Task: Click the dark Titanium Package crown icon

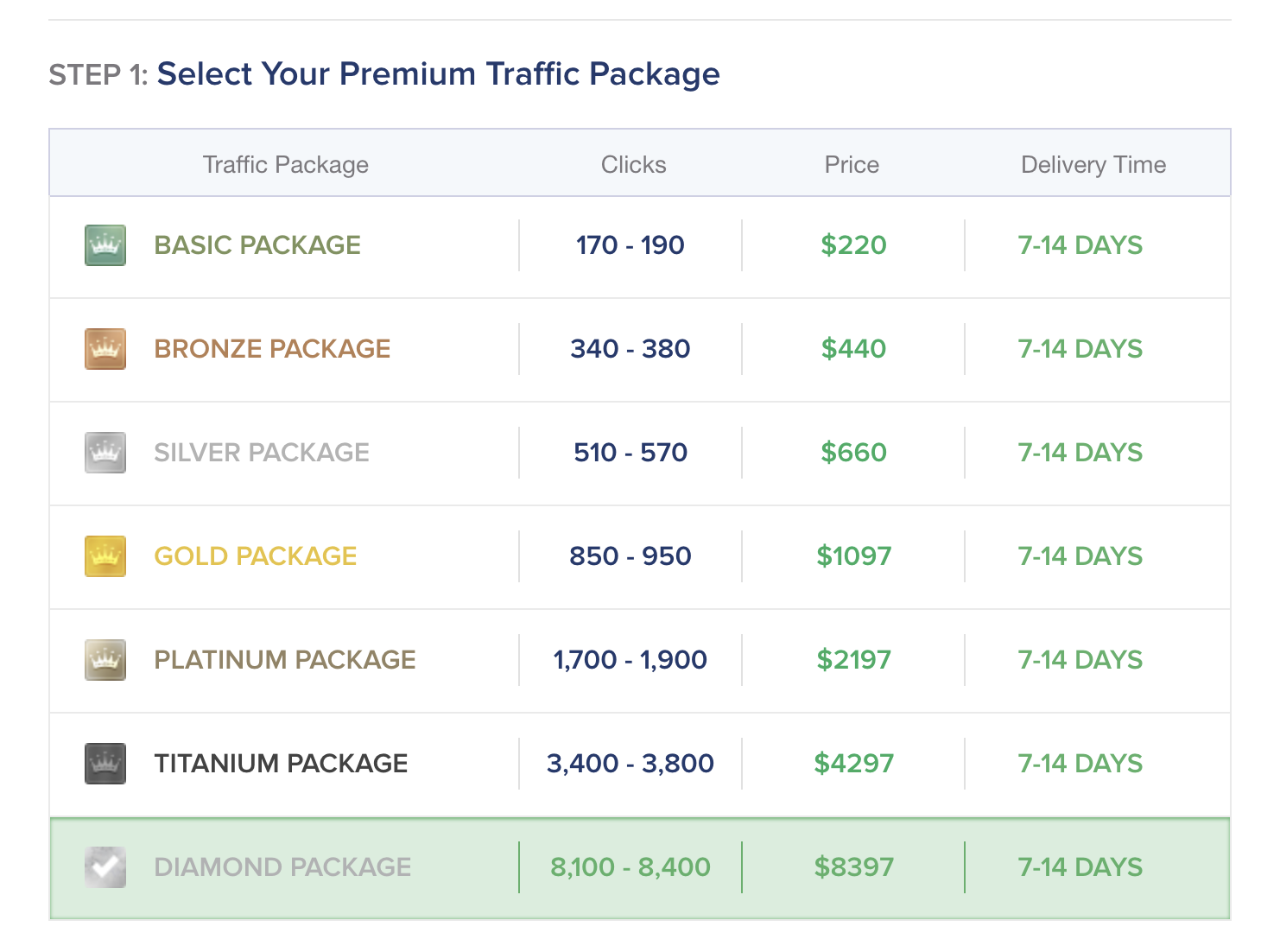Action: point(105,764)
